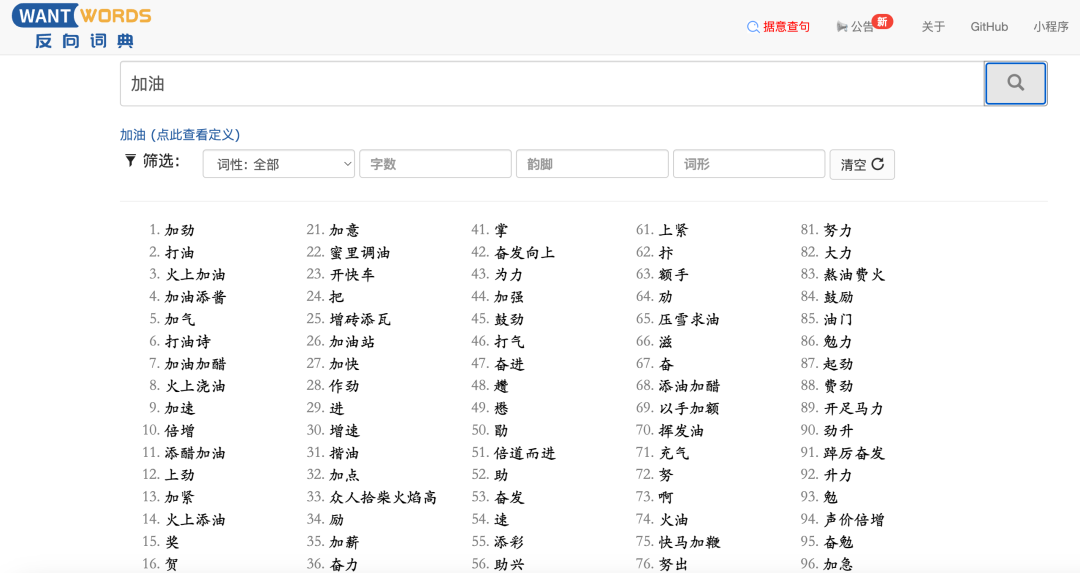Screen dimensions: 1080x573
Task: Focus the 词形 filter field
Action: (x=749, y=164)
